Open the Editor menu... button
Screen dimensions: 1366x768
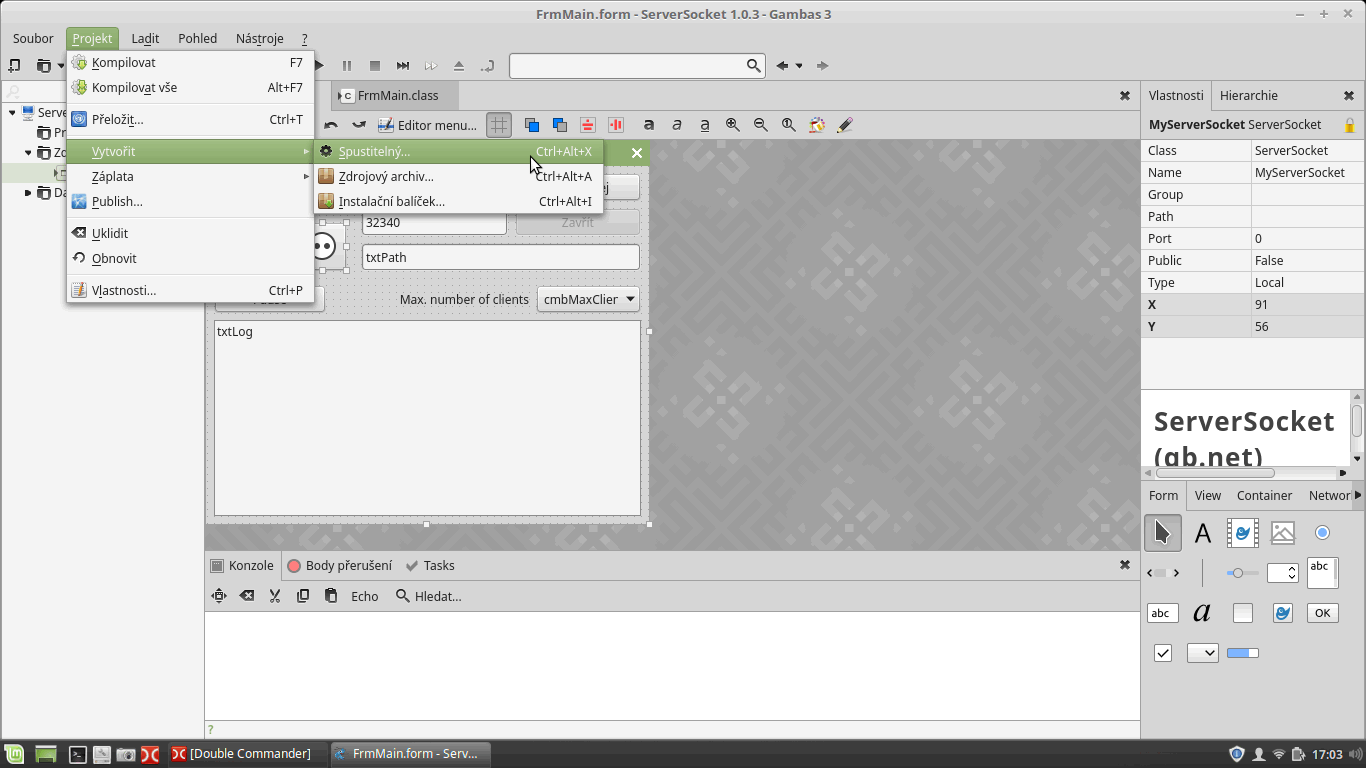(428, 125)
